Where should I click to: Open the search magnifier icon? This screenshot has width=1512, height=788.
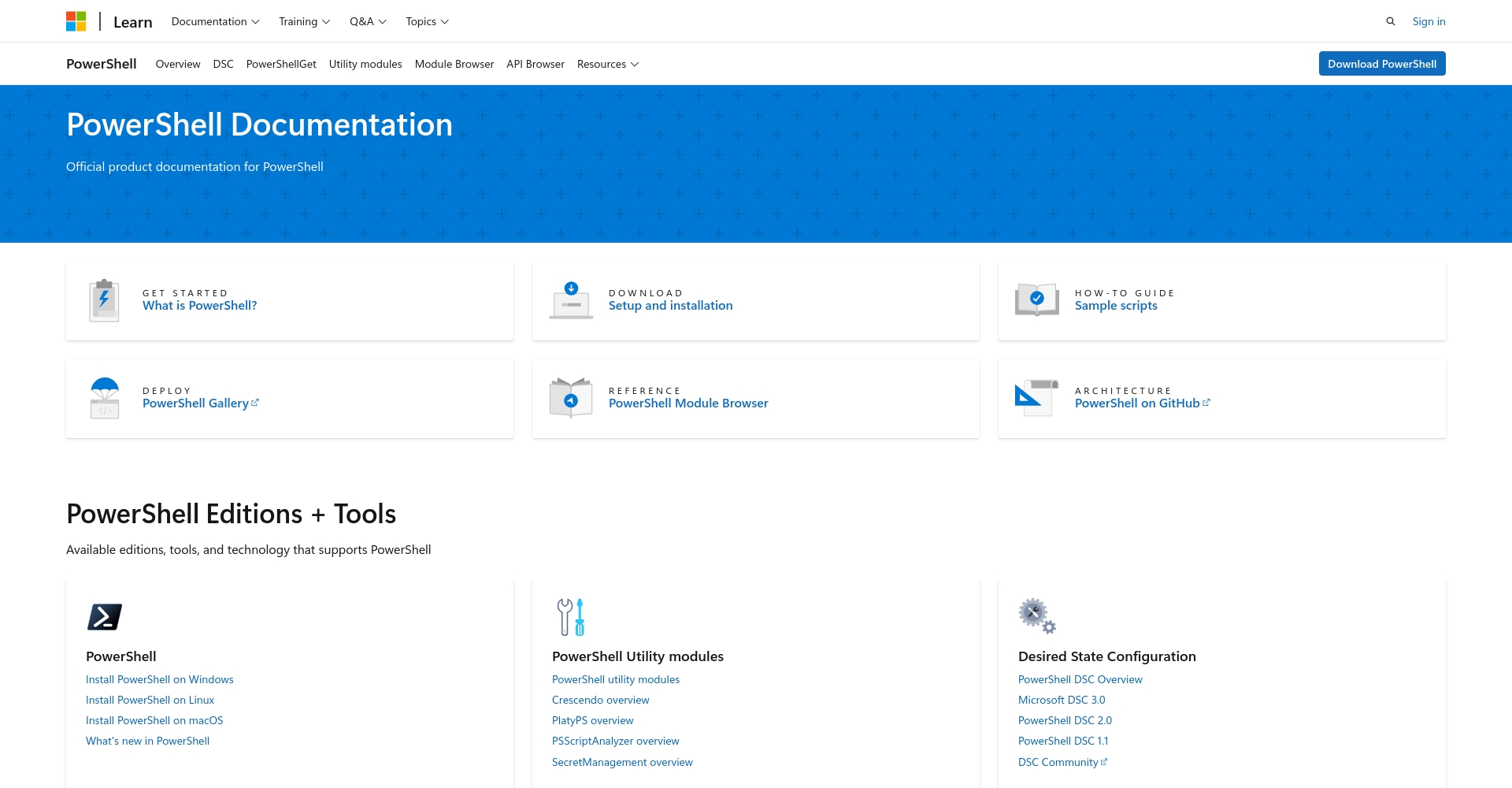[x=1391, y=21]
